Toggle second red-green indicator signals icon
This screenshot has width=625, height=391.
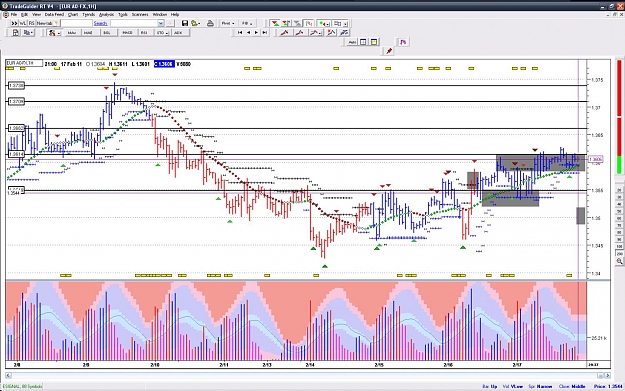(286, 24)
